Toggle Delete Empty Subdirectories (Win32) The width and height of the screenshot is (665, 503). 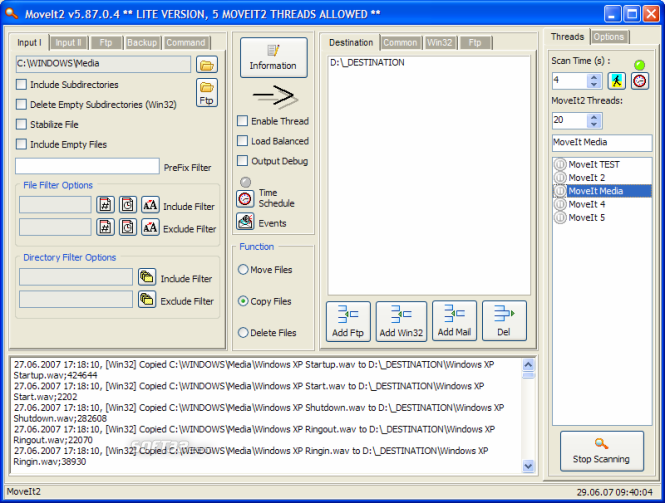pos(21,104)
